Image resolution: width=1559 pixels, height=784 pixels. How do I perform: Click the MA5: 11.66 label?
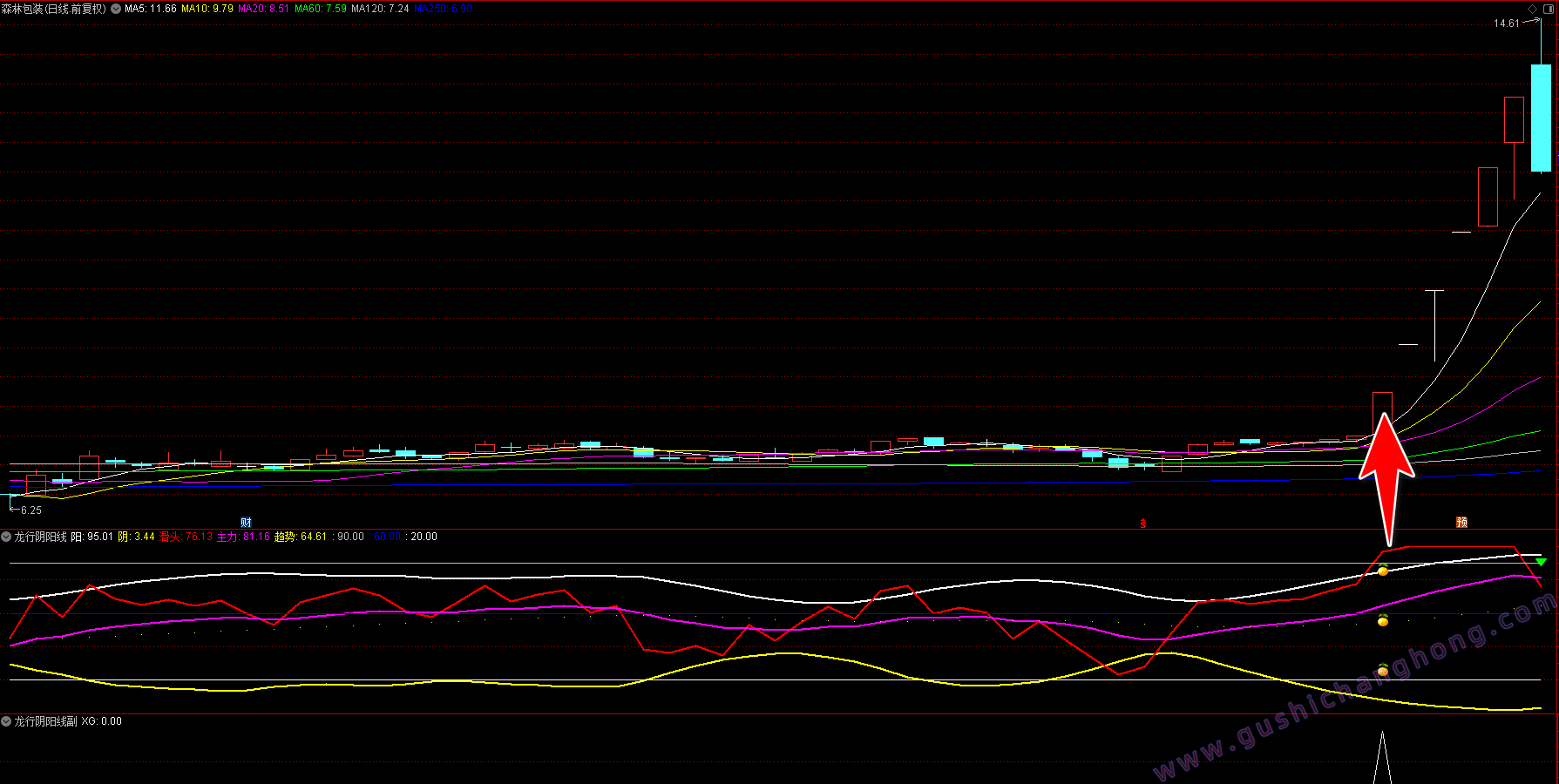coord(151,9)
